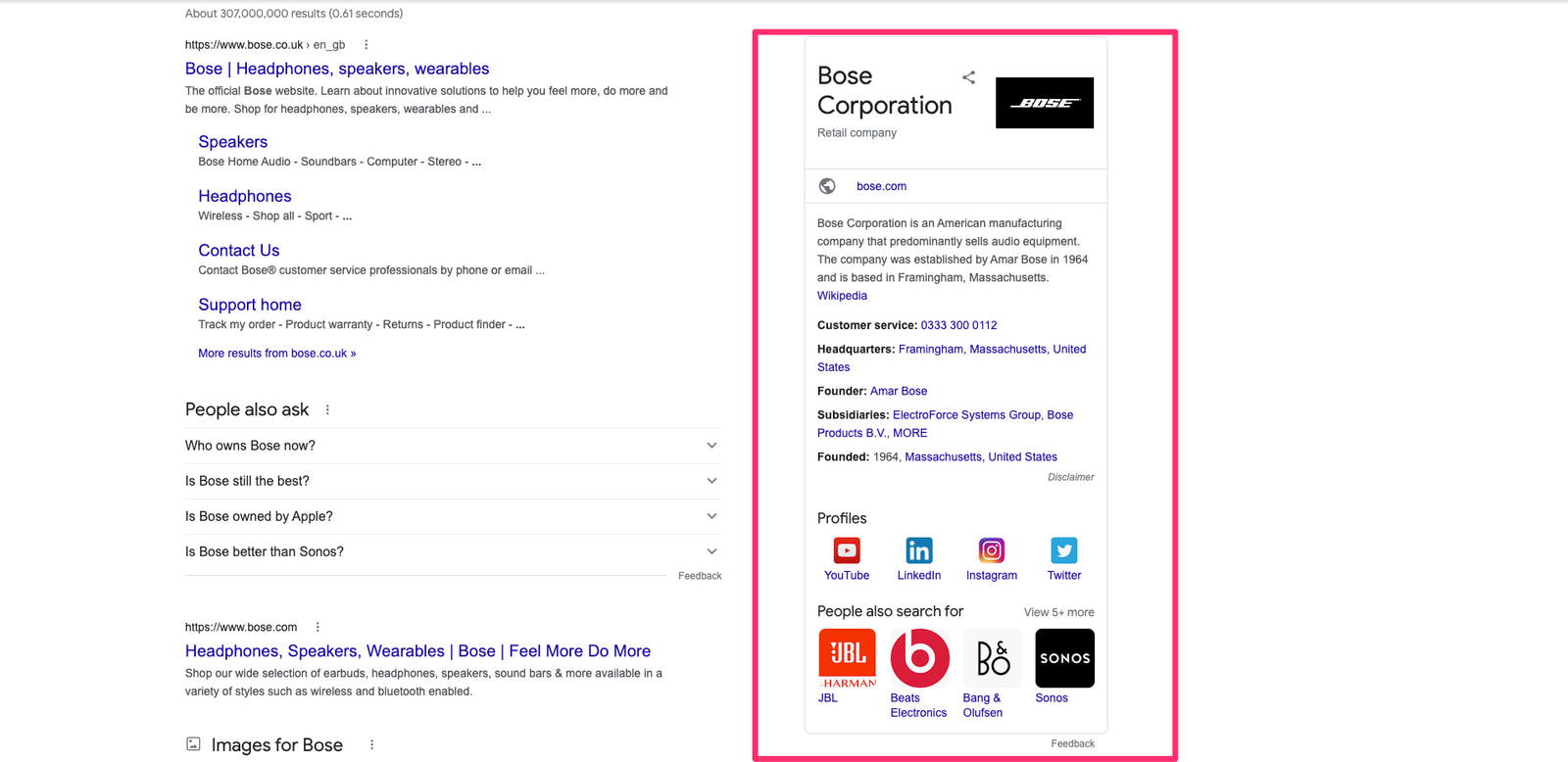The height and width of the screenshot is (762, 1568).
Task: Click View 5+ more in People also search
Action: click(x=1059, y=612)
